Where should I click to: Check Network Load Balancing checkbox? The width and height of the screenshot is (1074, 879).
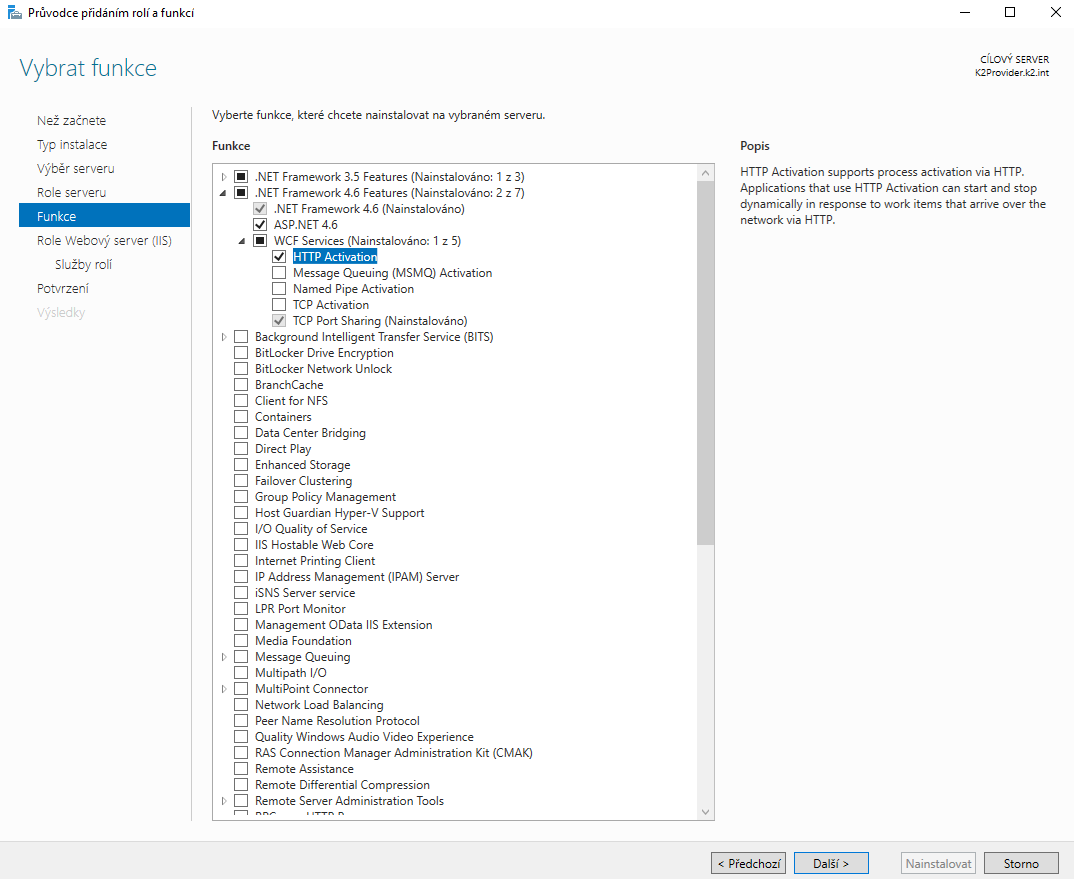[241, 705]
